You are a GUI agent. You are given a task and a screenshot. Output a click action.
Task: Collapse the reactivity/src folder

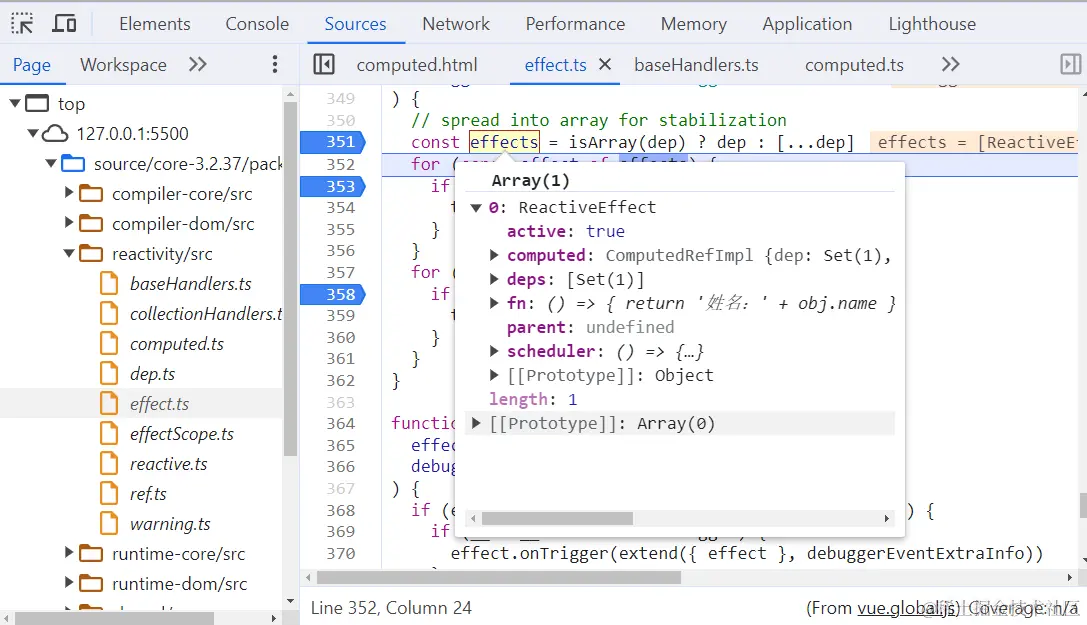click(69, 254)
